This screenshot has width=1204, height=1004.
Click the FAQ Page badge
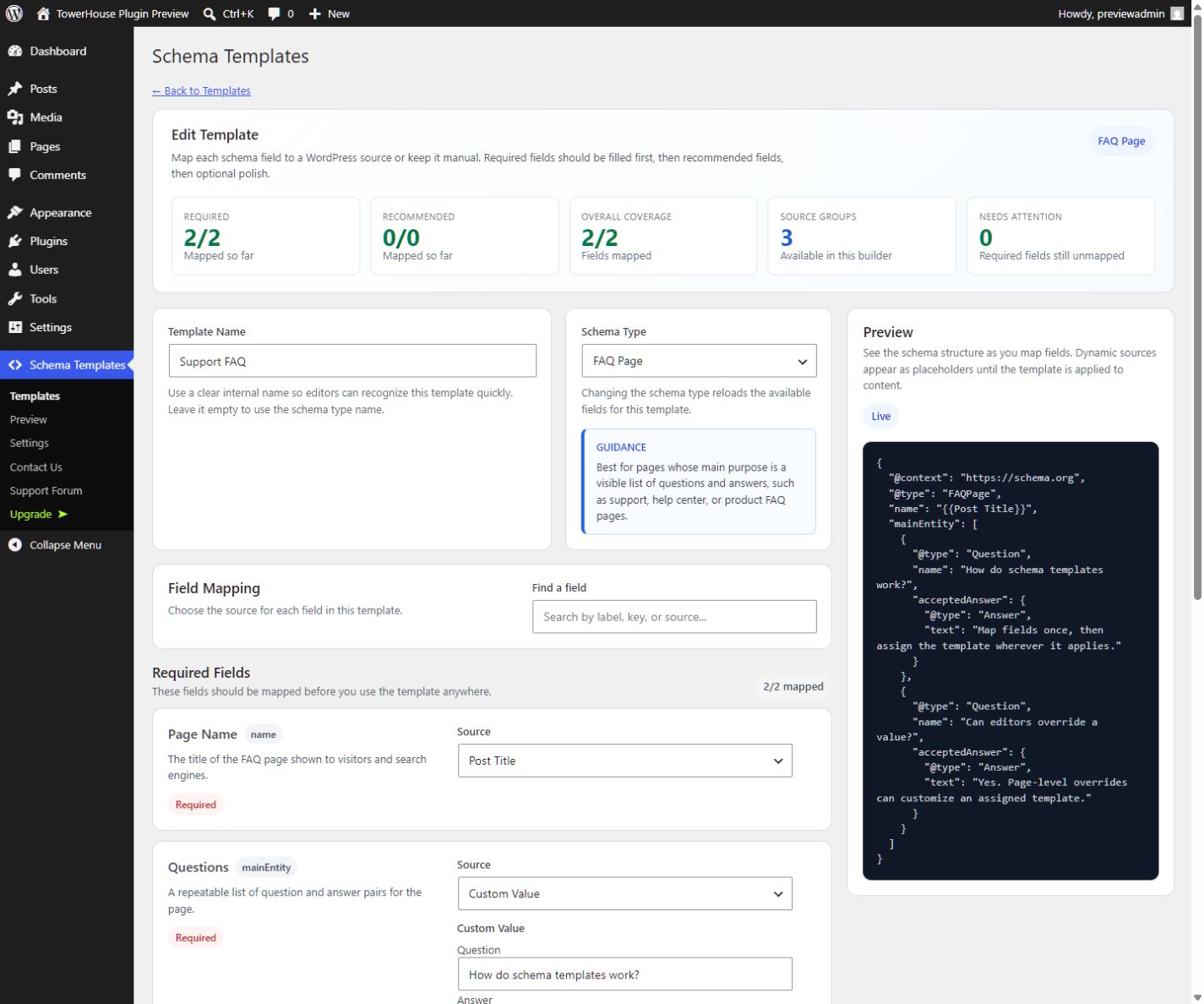pos(1121,141)
